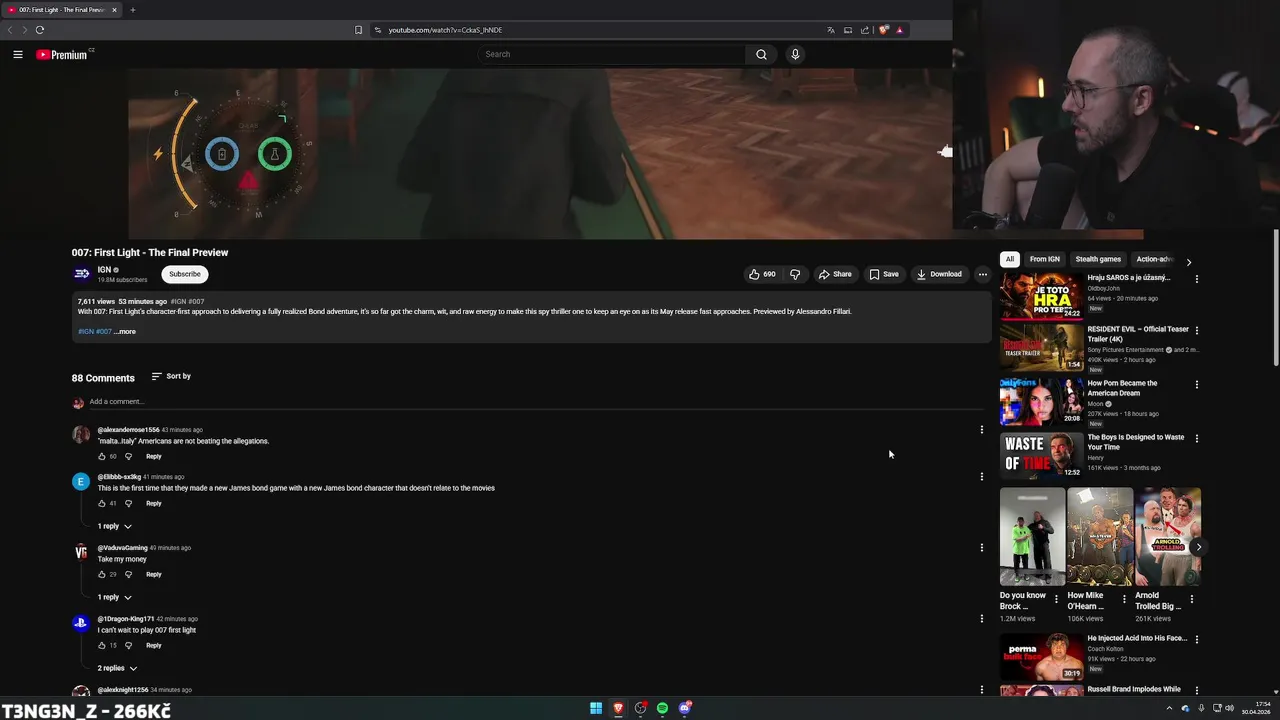Open the @VaduvaGaming commenter profile
This screenshot has height=720, width=1280.
[81, 552]
